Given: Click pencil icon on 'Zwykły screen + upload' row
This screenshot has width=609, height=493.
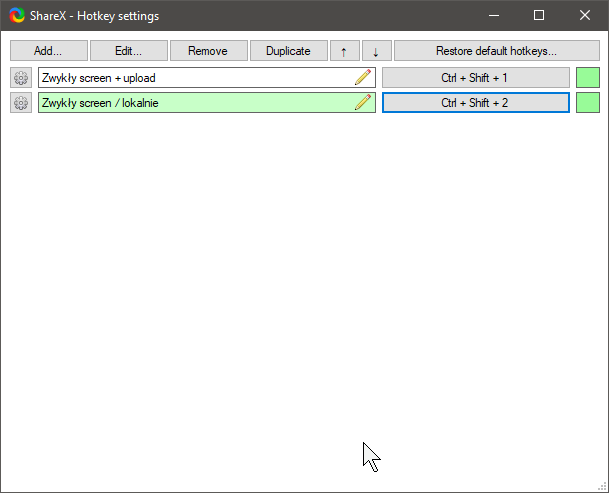Looking at the screenshot, I should pyautogui.click(x=362, y=78).
